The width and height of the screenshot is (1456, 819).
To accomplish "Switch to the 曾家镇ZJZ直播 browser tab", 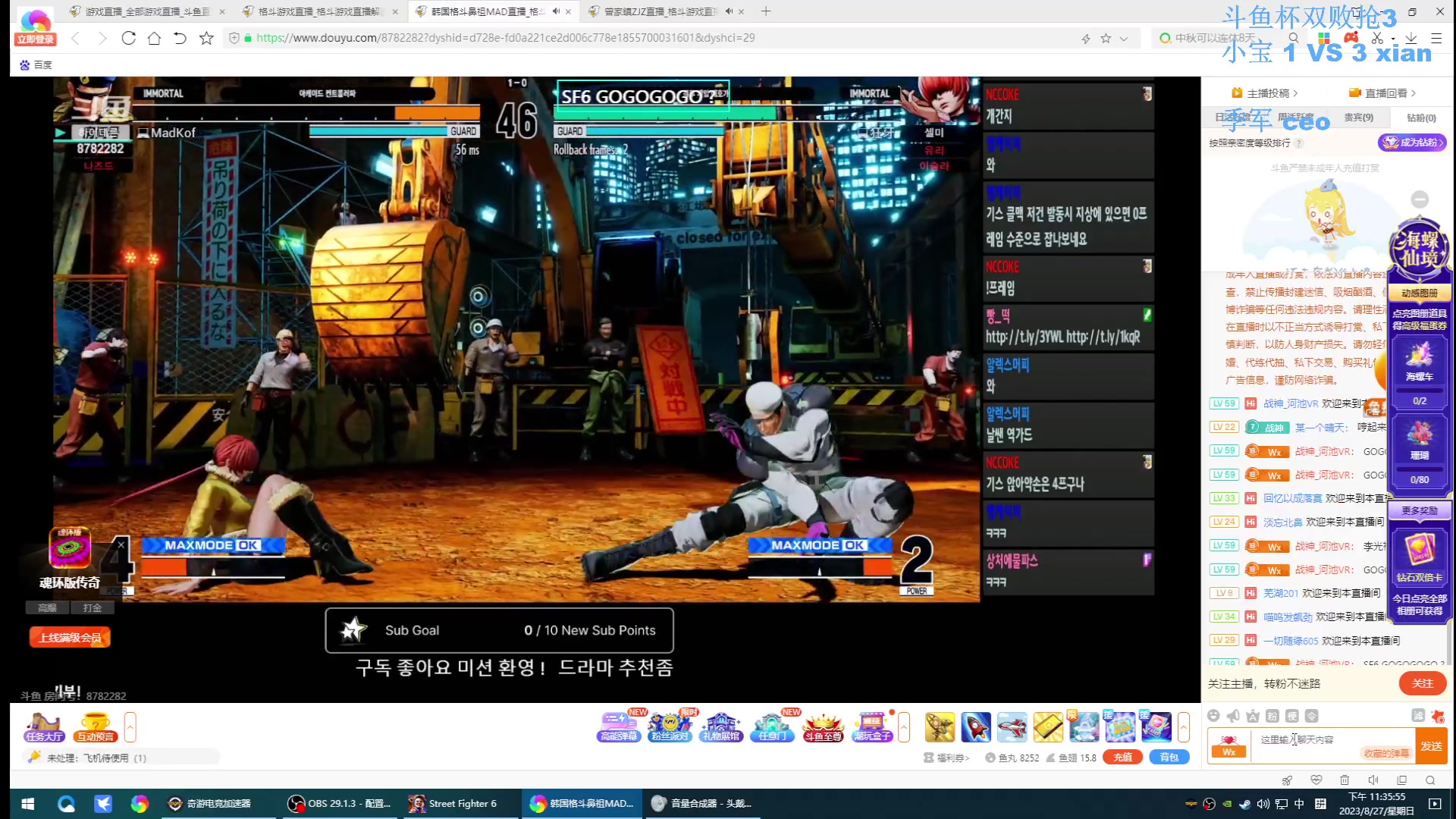I will [x=665, y=11].
